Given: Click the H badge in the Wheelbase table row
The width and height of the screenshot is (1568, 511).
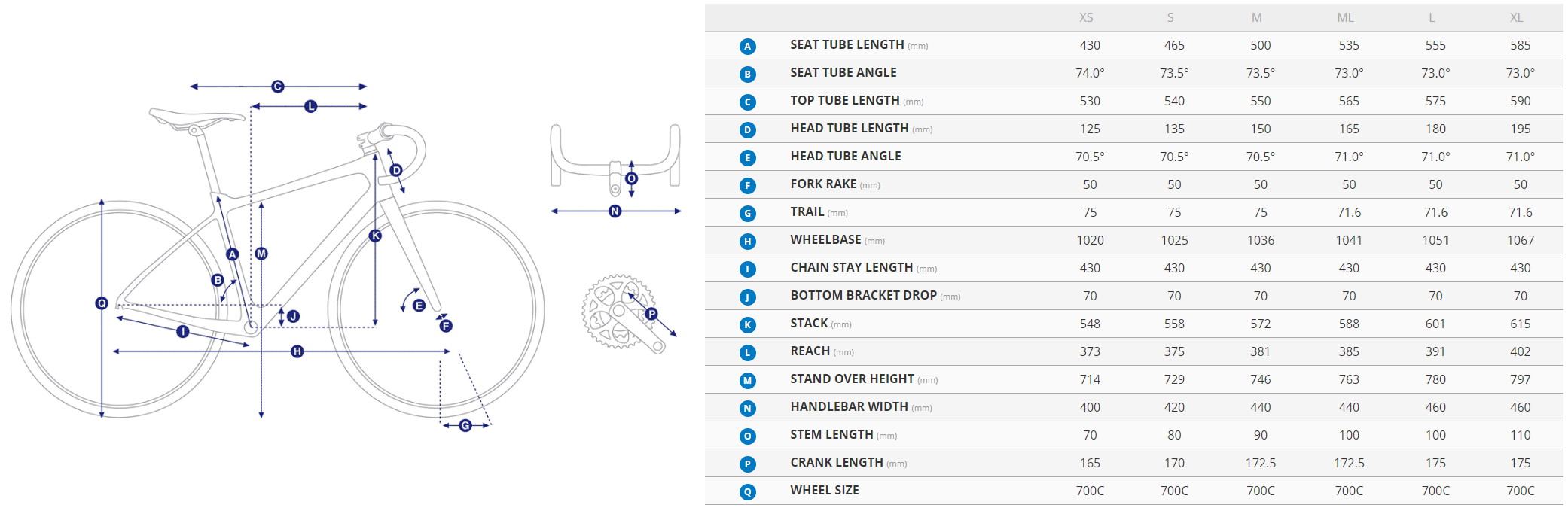Looking at the screenshot, I should point(747,242).
